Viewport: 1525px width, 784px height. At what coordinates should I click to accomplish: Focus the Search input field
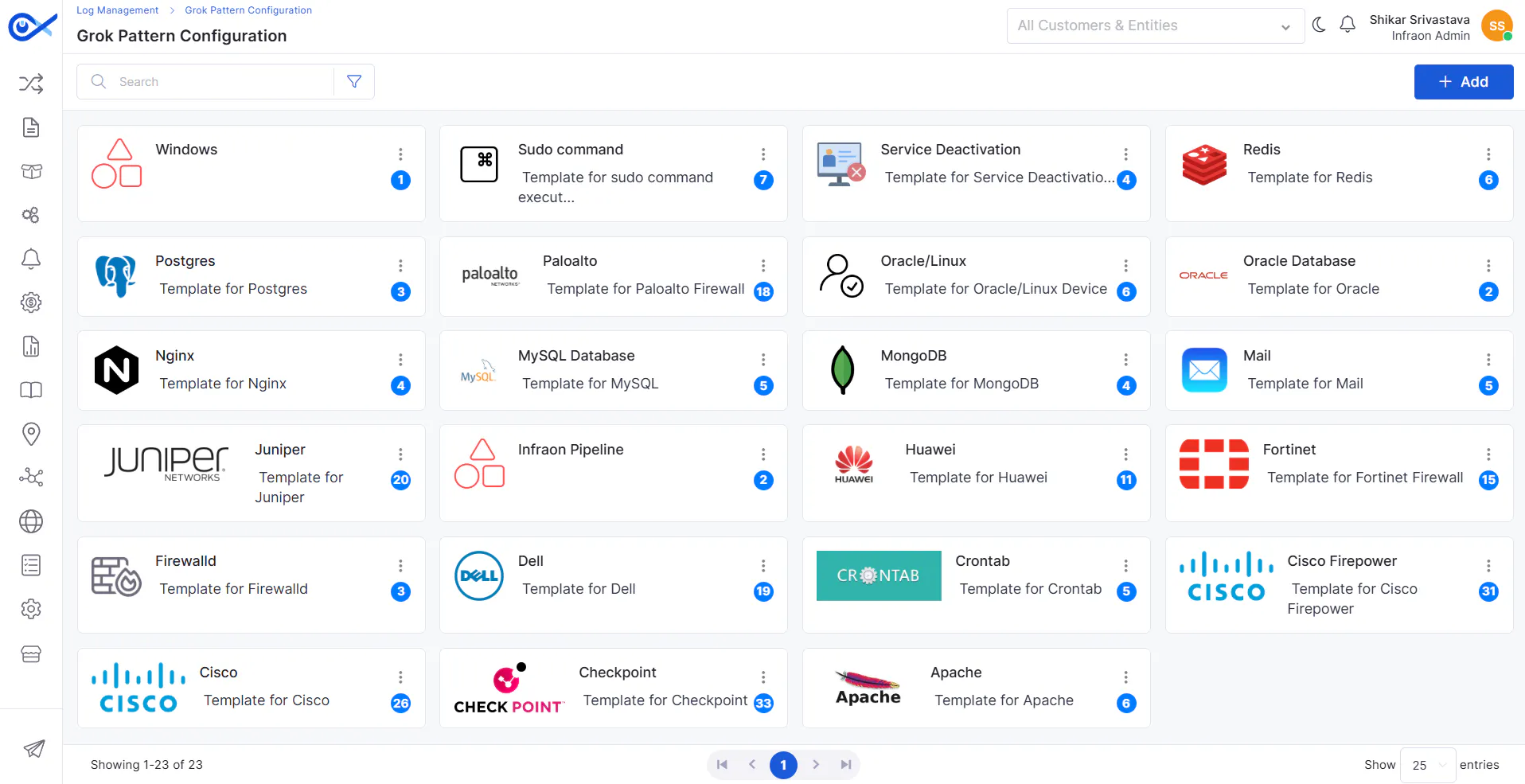click(205, 81)
